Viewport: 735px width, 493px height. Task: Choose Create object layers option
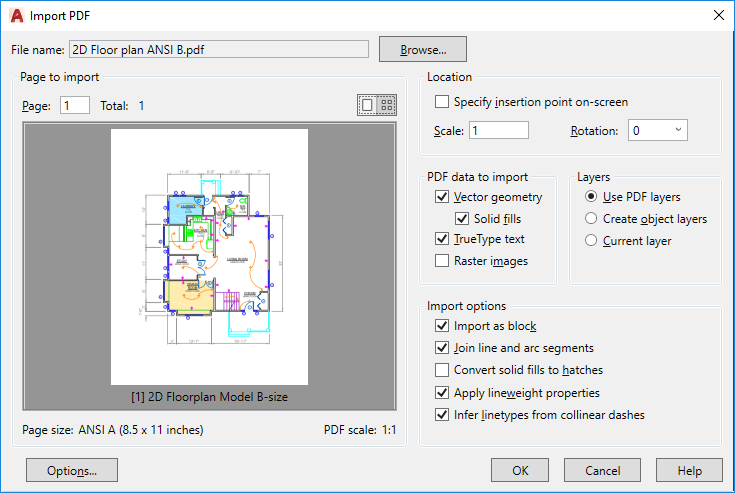point(591,218)
